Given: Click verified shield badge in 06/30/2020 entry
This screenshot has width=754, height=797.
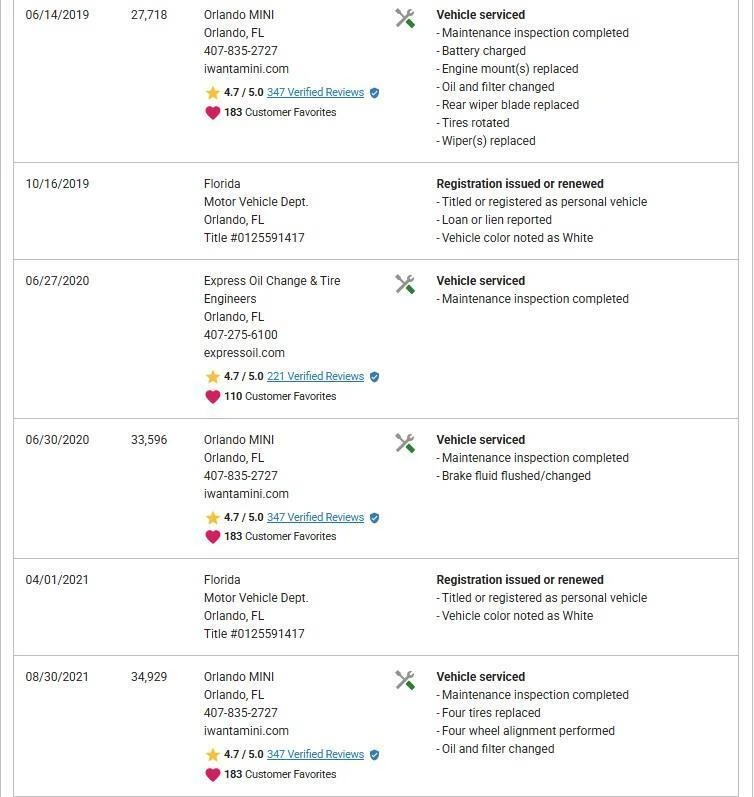Looking at the screenshot, I should (x=374, y=518).
